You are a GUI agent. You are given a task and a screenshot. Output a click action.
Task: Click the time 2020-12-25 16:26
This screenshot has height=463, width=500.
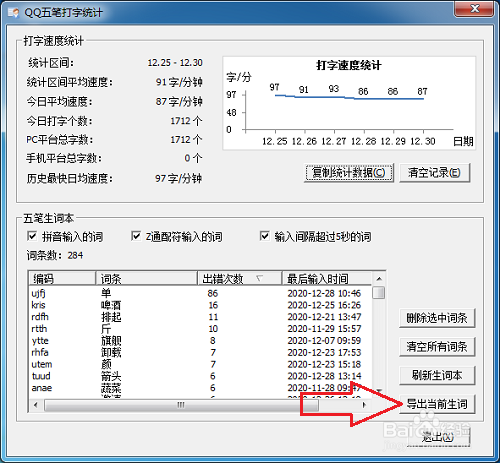pos(324,305)
